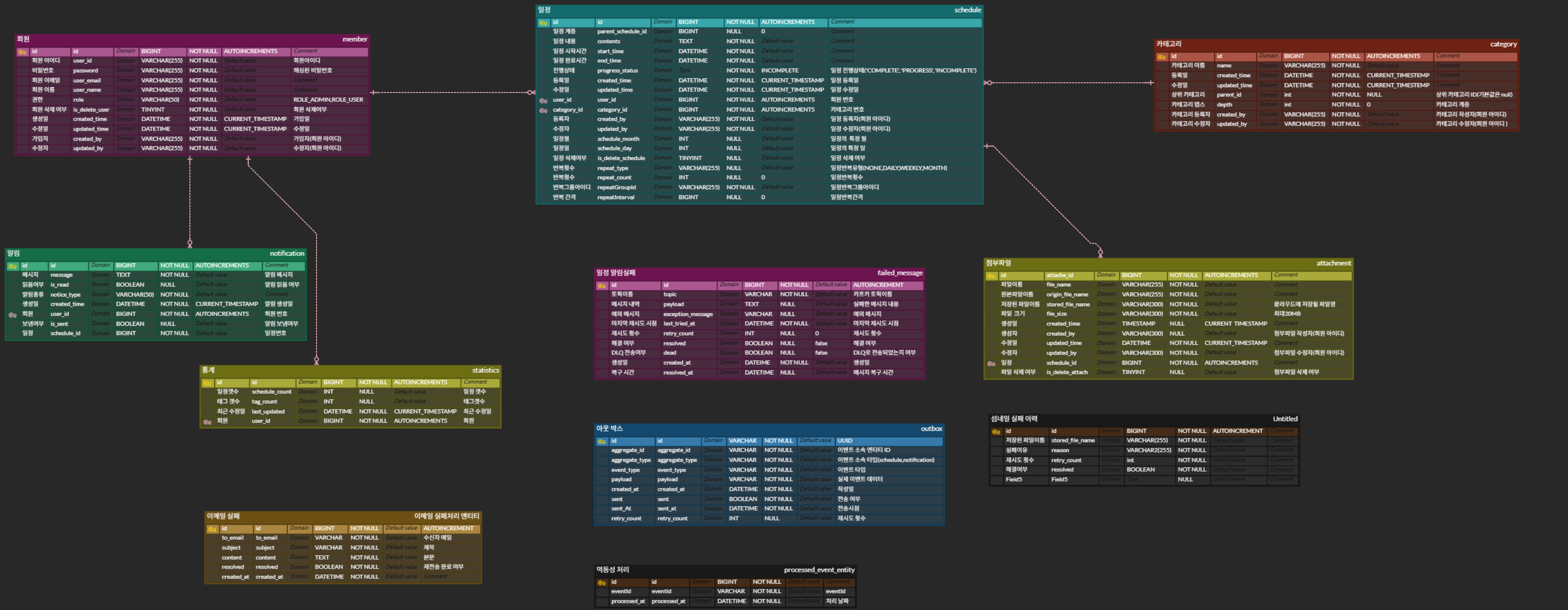Click foreign key icon beside attachment schedule_id
The width and height of the screenshot is (1568, 610).
pyautogui.click(x=991, y=364)
